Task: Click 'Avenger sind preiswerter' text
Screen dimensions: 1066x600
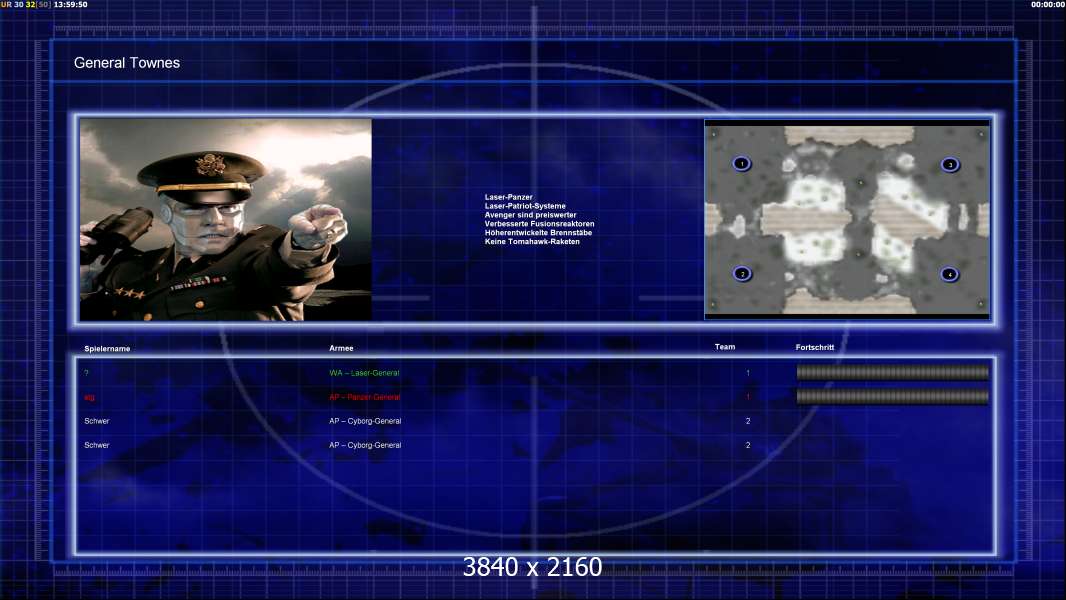Action: point(530,215)
